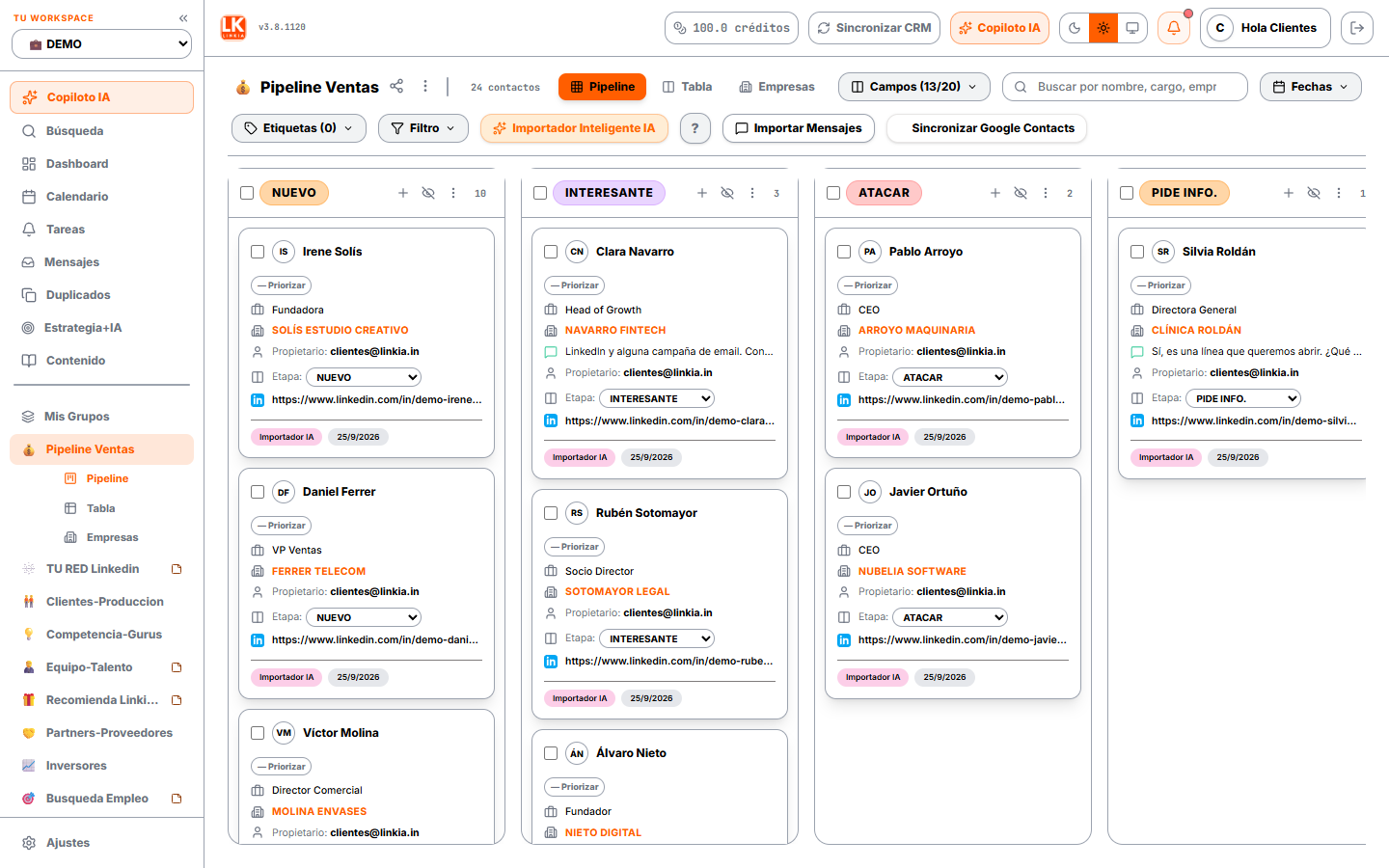Click the INTERESANTE purple column label
The height and width of the screenshot is (868, 1389).
click(x=609, y=193)
